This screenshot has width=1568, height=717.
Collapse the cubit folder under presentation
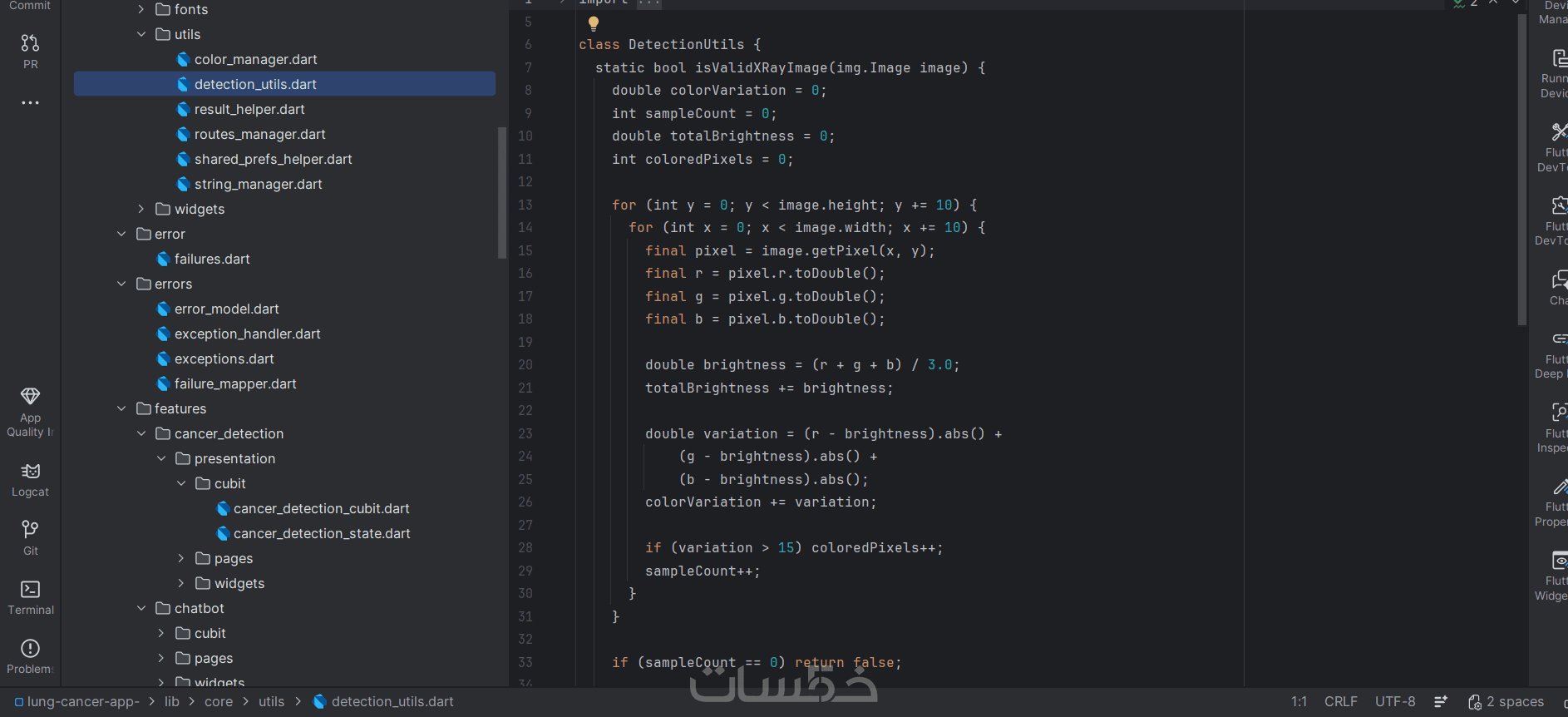pos(181,483)
